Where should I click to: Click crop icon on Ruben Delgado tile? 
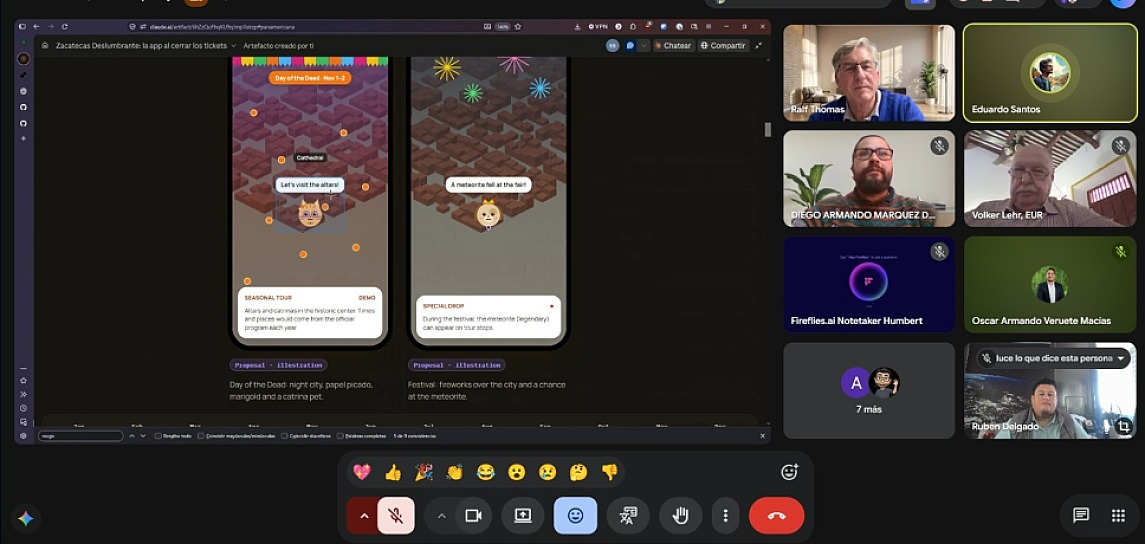1124,425
